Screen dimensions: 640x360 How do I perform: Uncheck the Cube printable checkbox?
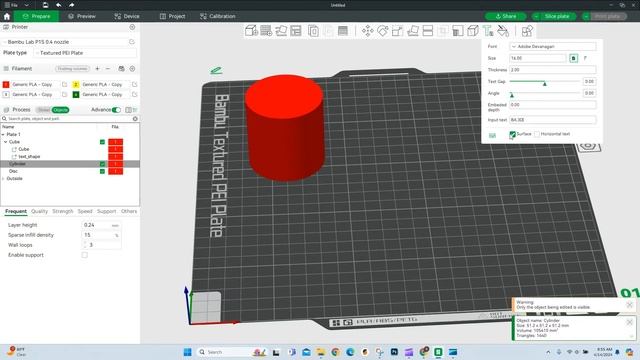point(102,142)
